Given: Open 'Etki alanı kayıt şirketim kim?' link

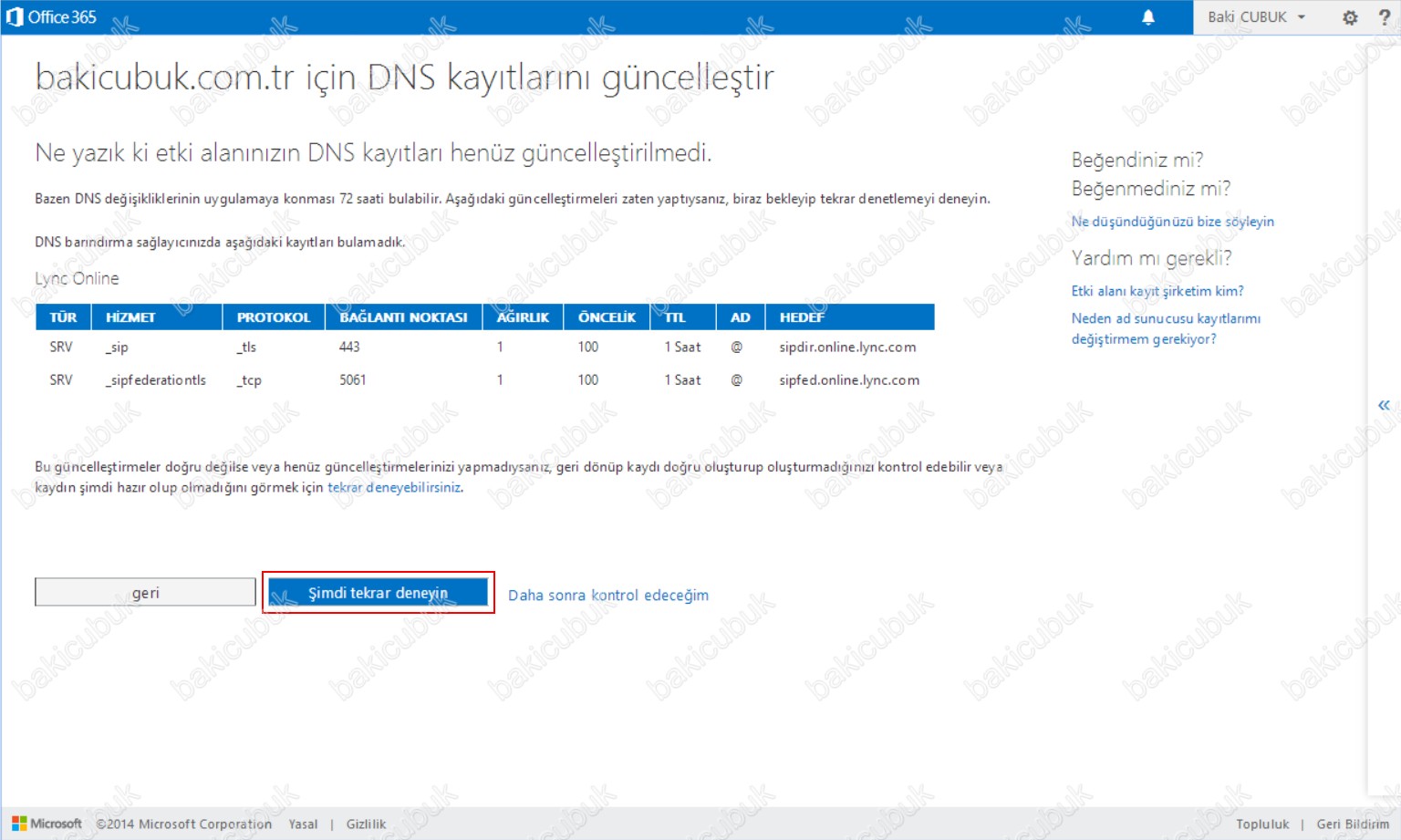Looking at the screenshot, I should [x=1157, y=291].
